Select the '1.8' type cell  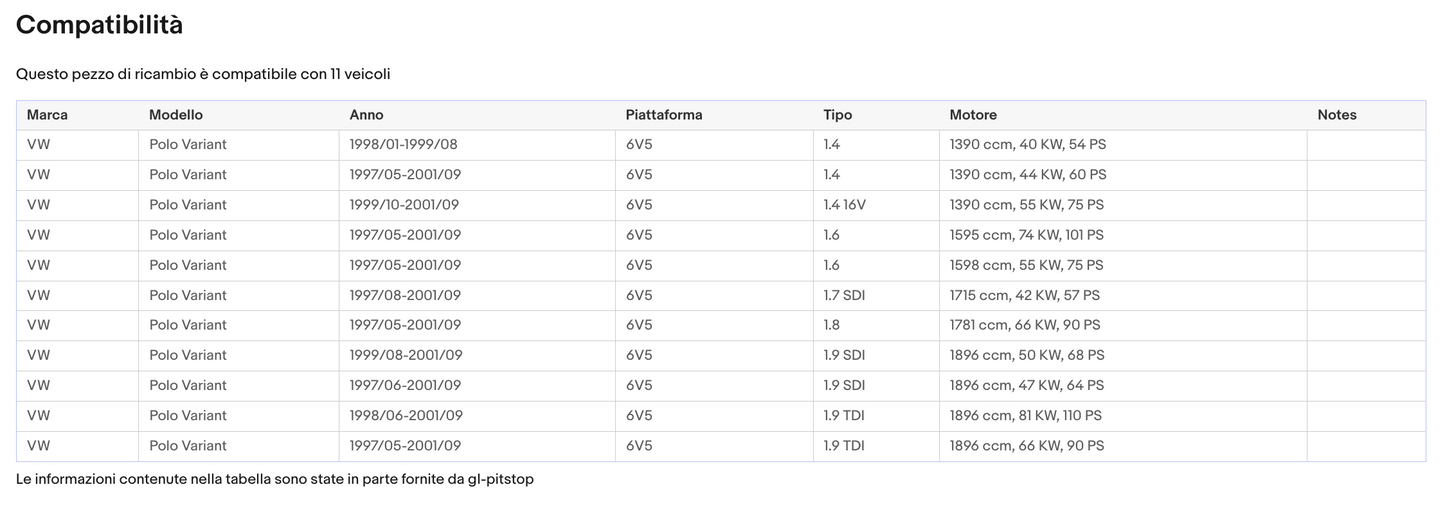[x=832, y=325]
